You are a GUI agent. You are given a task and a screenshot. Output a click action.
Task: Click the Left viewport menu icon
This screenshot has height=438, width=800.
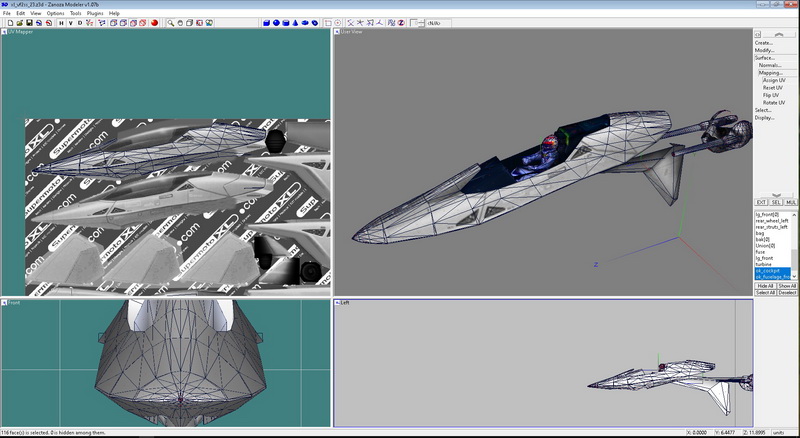[337, 303]
